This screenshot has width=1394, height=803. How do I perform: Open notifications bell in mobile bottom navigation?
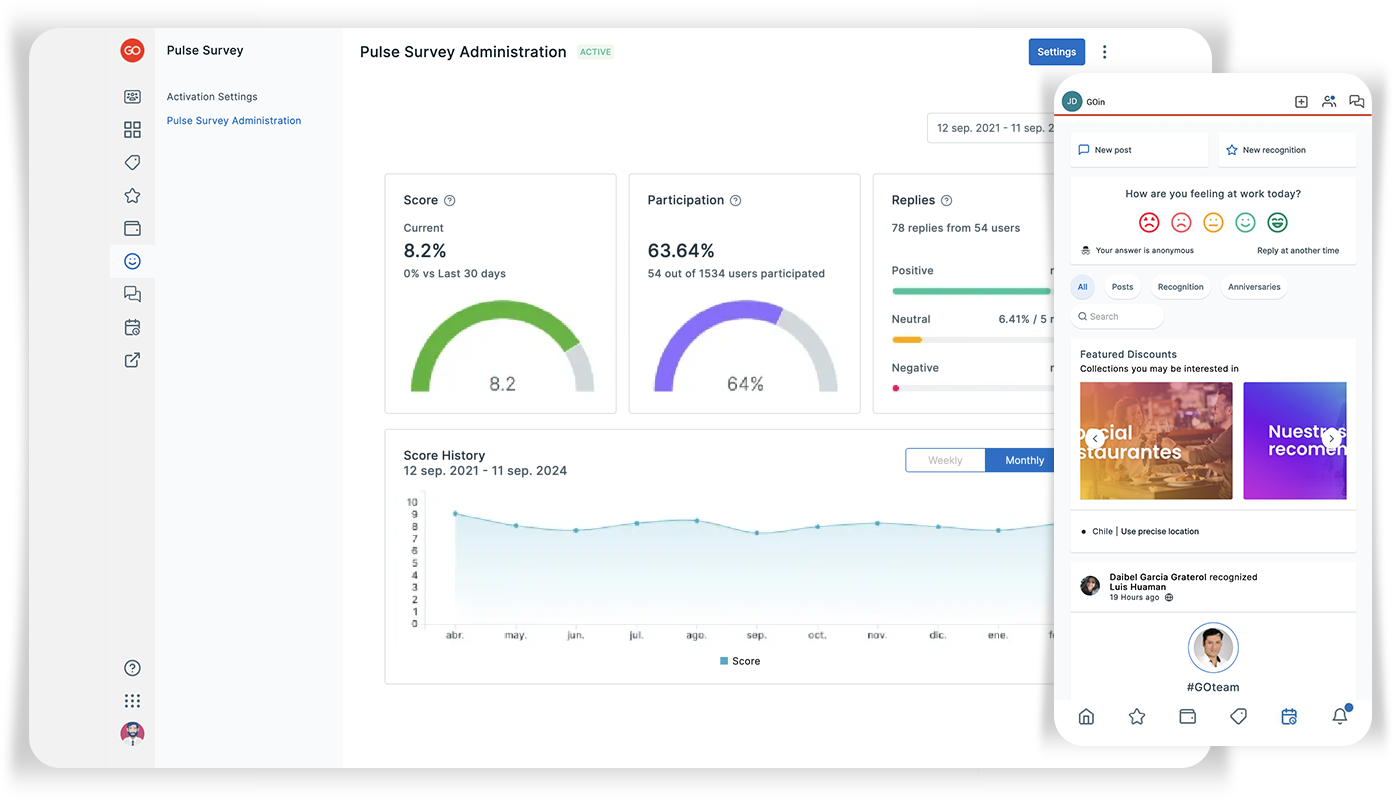1341,715
